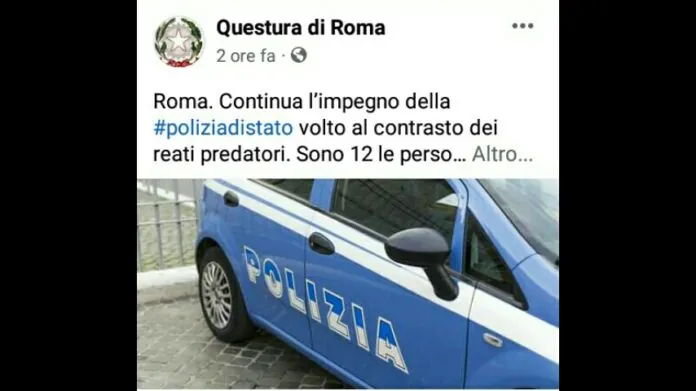Screen dimensions: 696x391
Task: Click "volto al contrasto dei" post text
Action: tap(398, 128)
